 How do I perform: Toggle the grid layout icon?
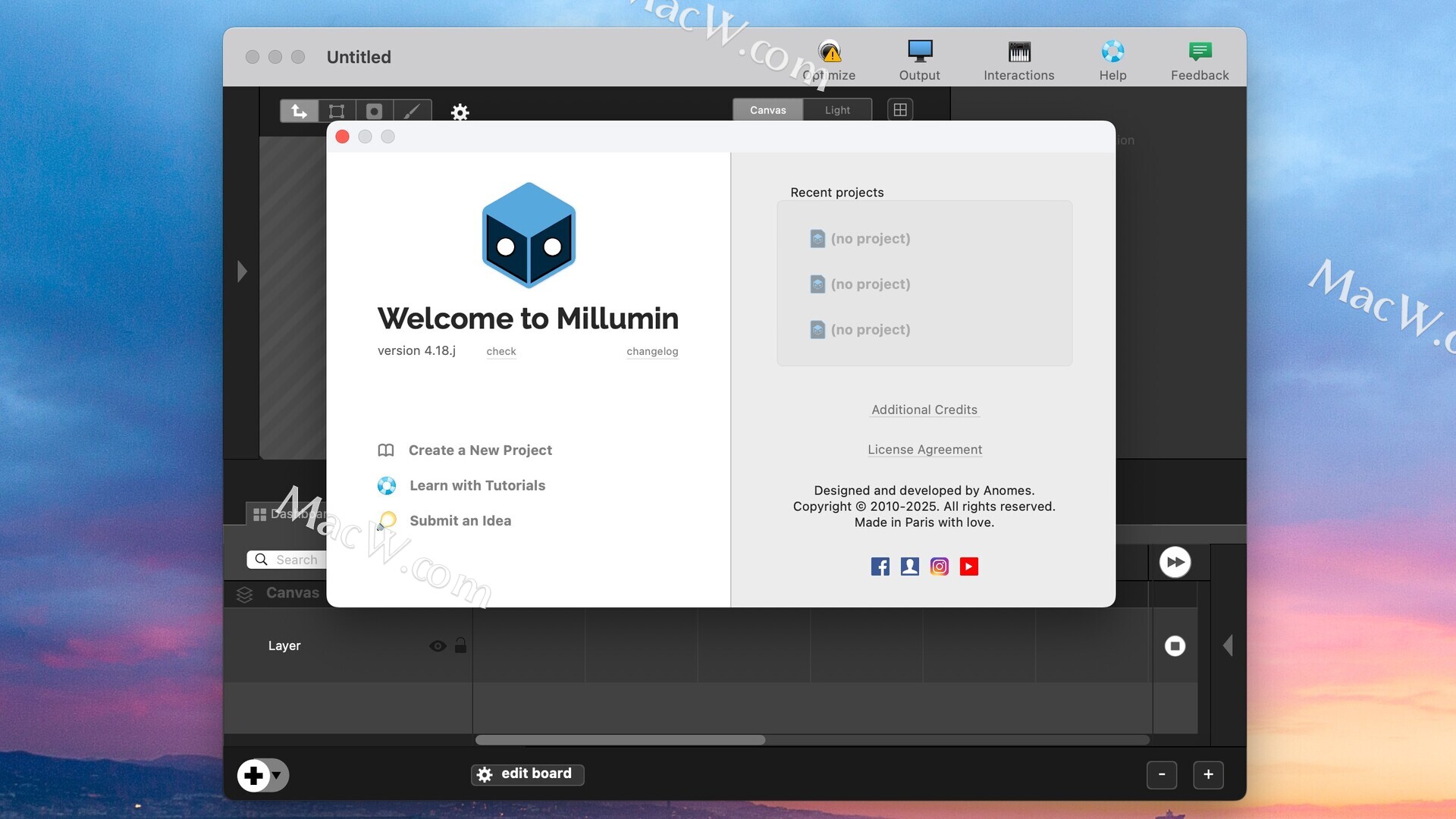[900, 110]
